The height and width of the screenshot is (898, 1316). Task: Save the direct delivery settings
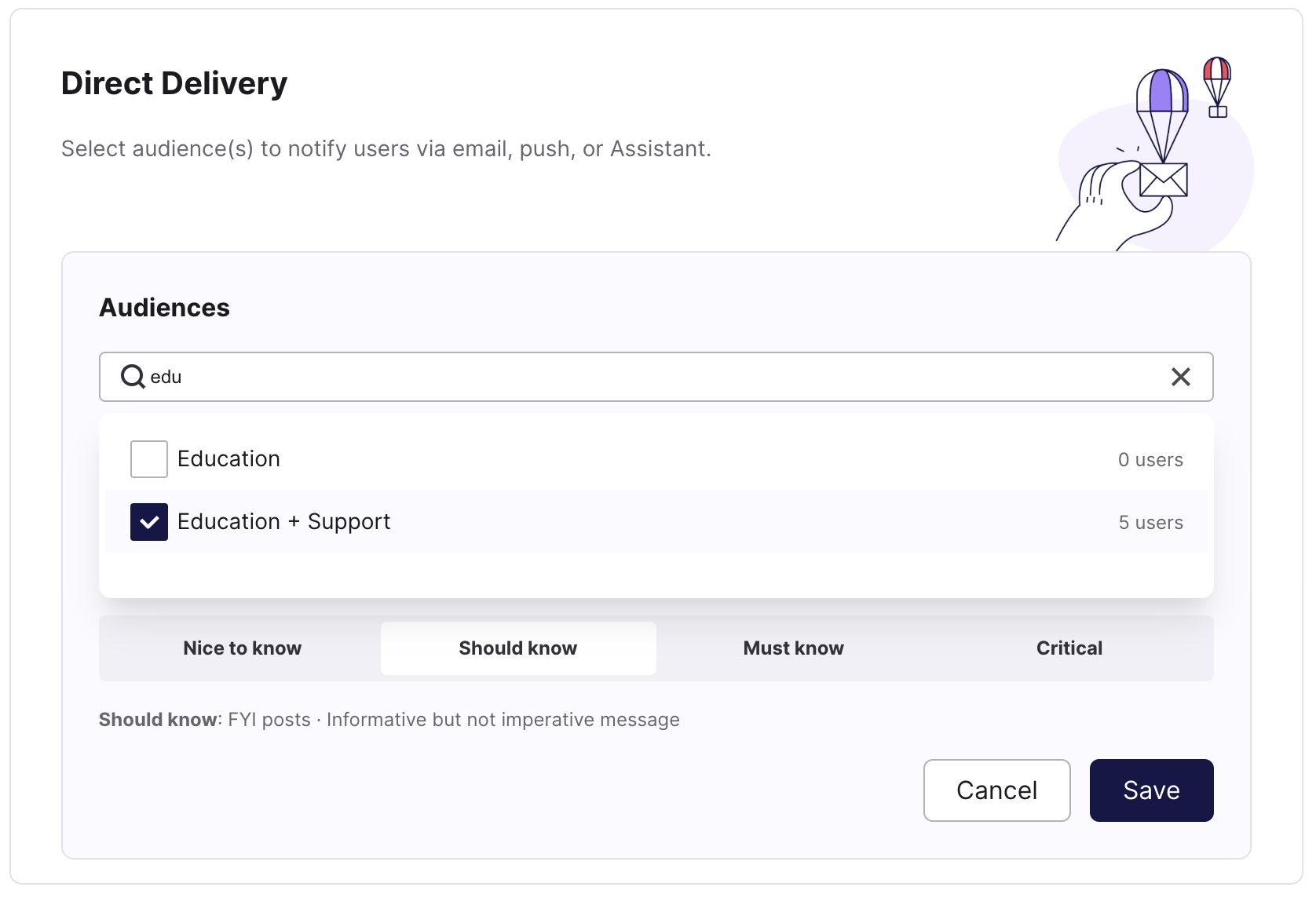[1151, 790]
